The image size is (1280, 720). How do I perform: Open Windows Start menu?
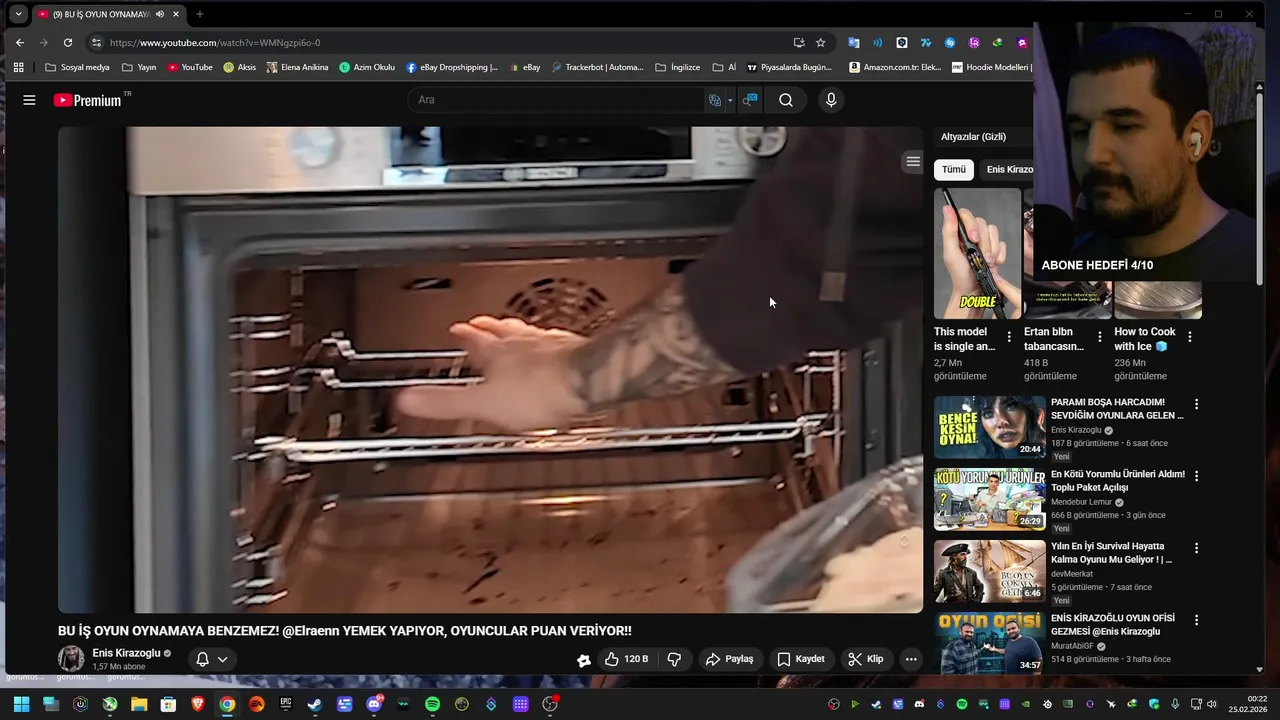click(21, 704)
